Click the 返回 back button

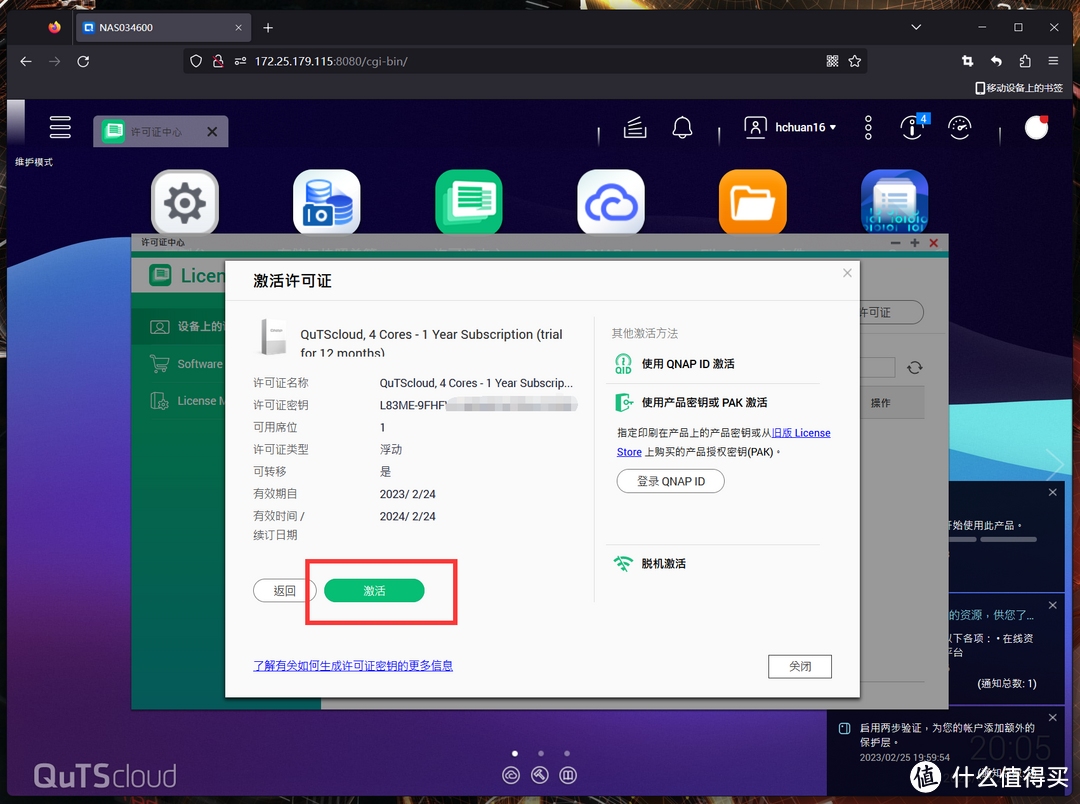[284, 590]
